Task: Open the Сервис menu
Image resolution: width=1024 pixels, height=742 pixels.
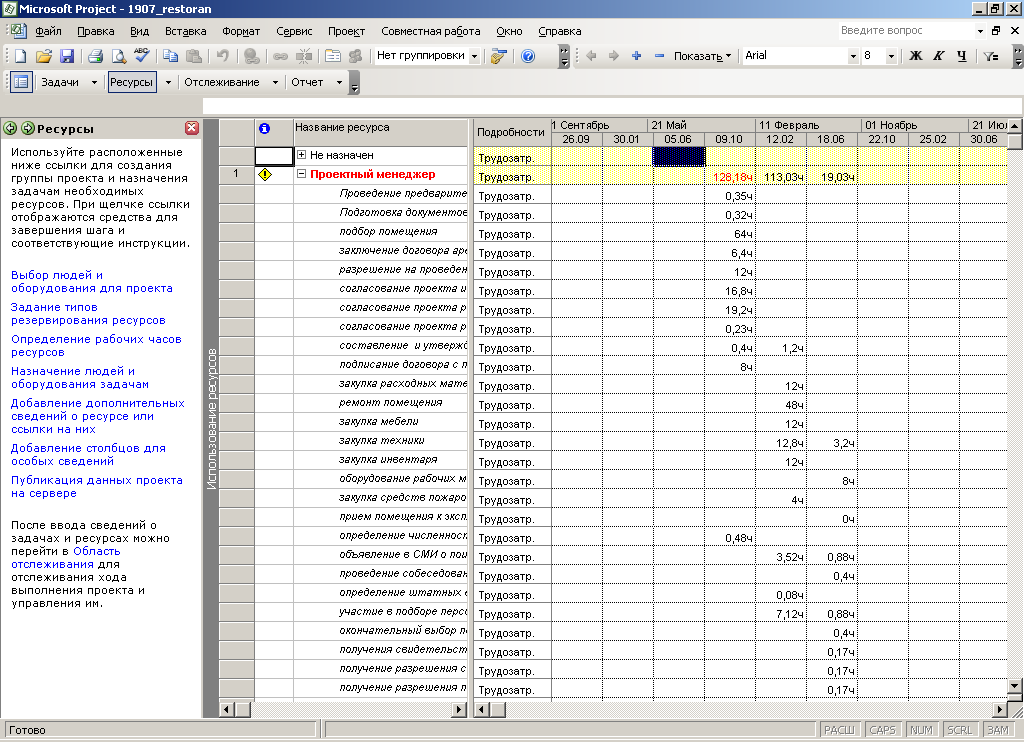Action: coord(294,31)
